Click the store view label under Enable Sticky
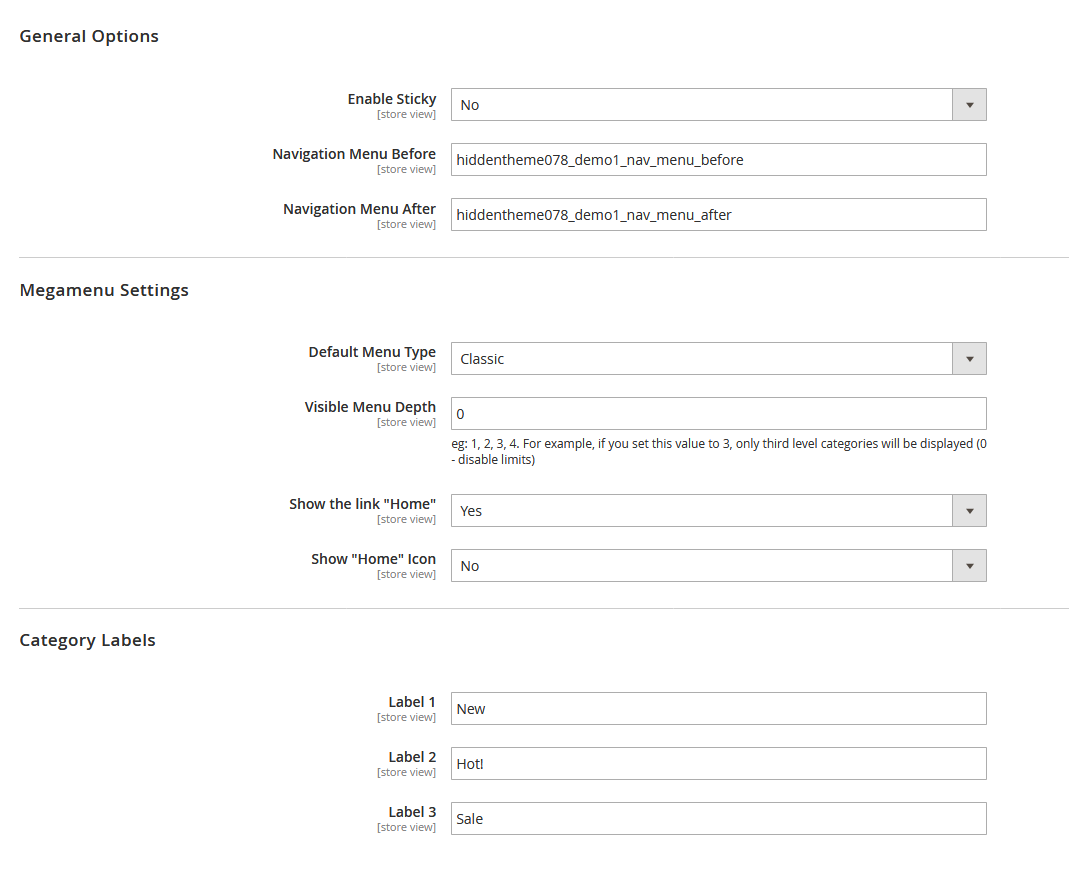Image resolution: width=1069 pixels, height=873 pixels. (406, 114)
